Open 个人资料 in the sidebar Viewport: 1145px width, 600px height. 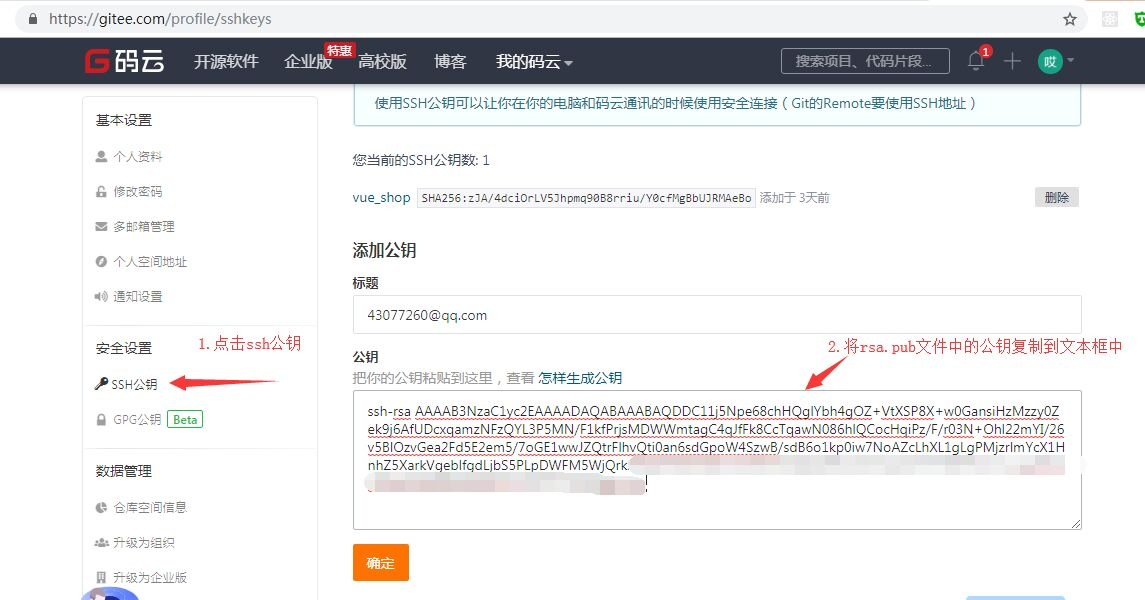137,157
